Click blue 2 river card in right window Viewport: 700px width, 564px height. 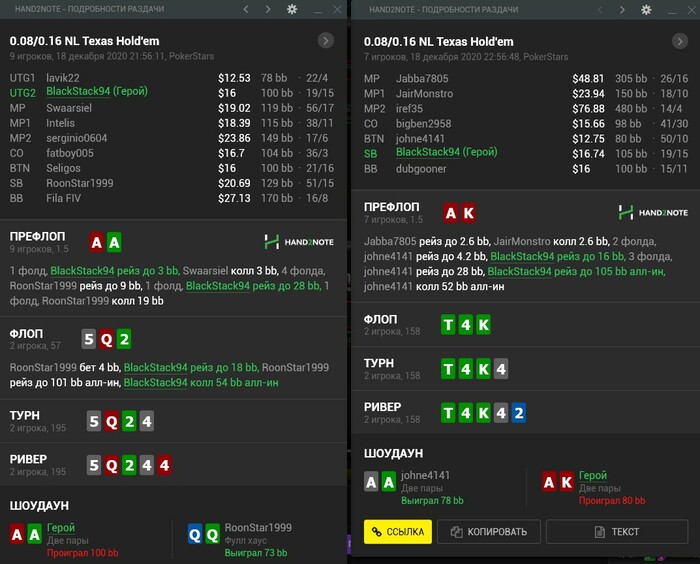pos(518,413)
